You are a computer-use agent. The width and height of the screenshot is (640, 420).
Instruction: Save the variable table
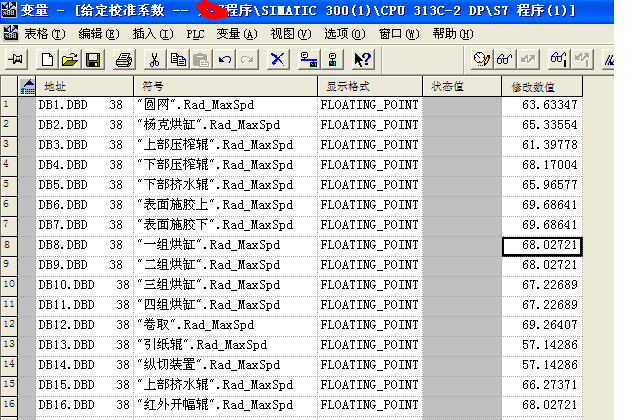coord(93,60)
